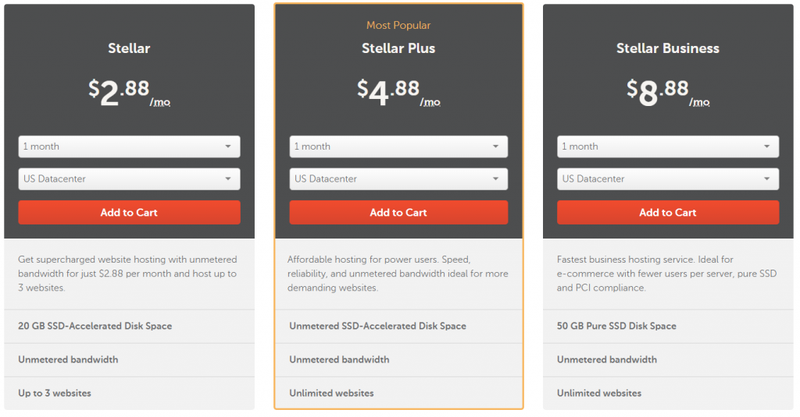800x417 pixels.
Task: Add the Stellar plan to cart
Action: (129, 212)
